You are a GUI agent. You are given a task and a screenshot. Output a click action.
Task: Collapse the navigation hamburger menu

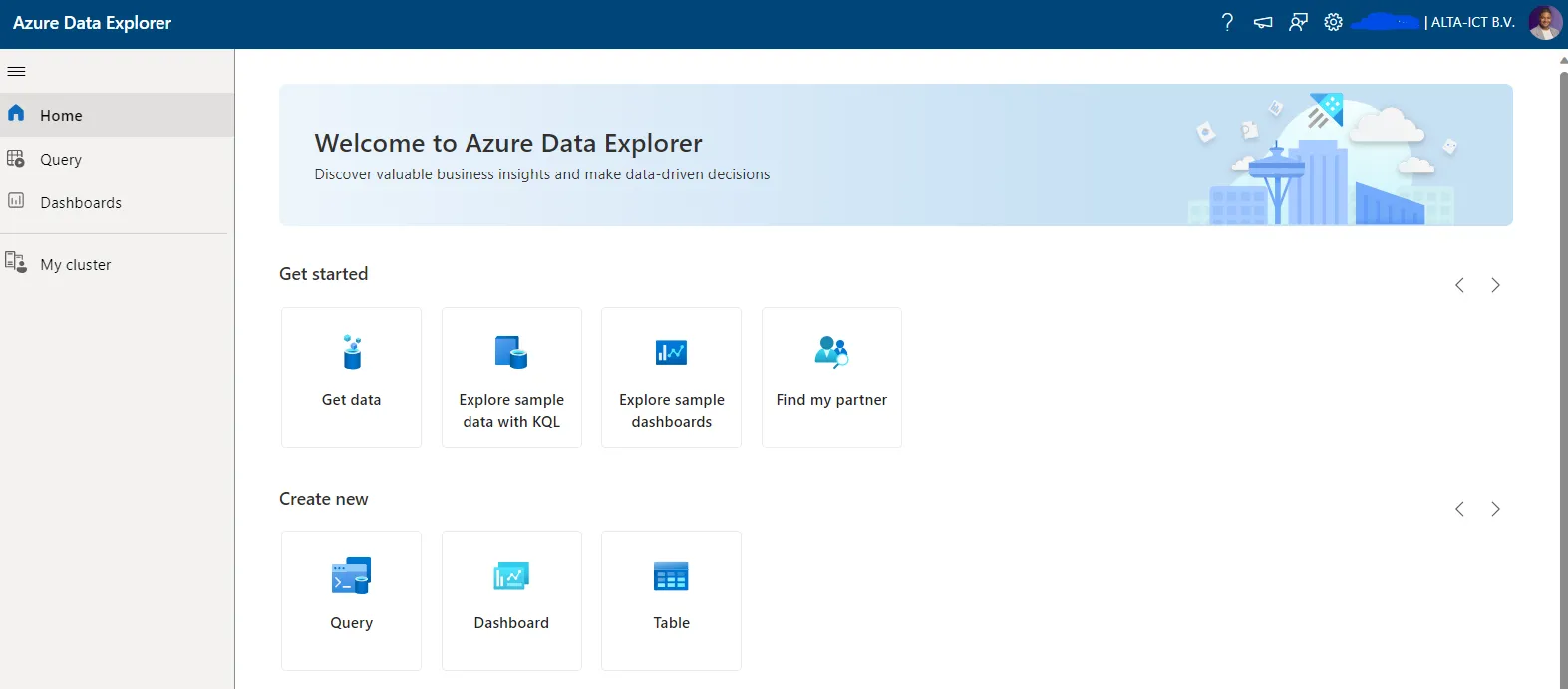pos(16,71)
